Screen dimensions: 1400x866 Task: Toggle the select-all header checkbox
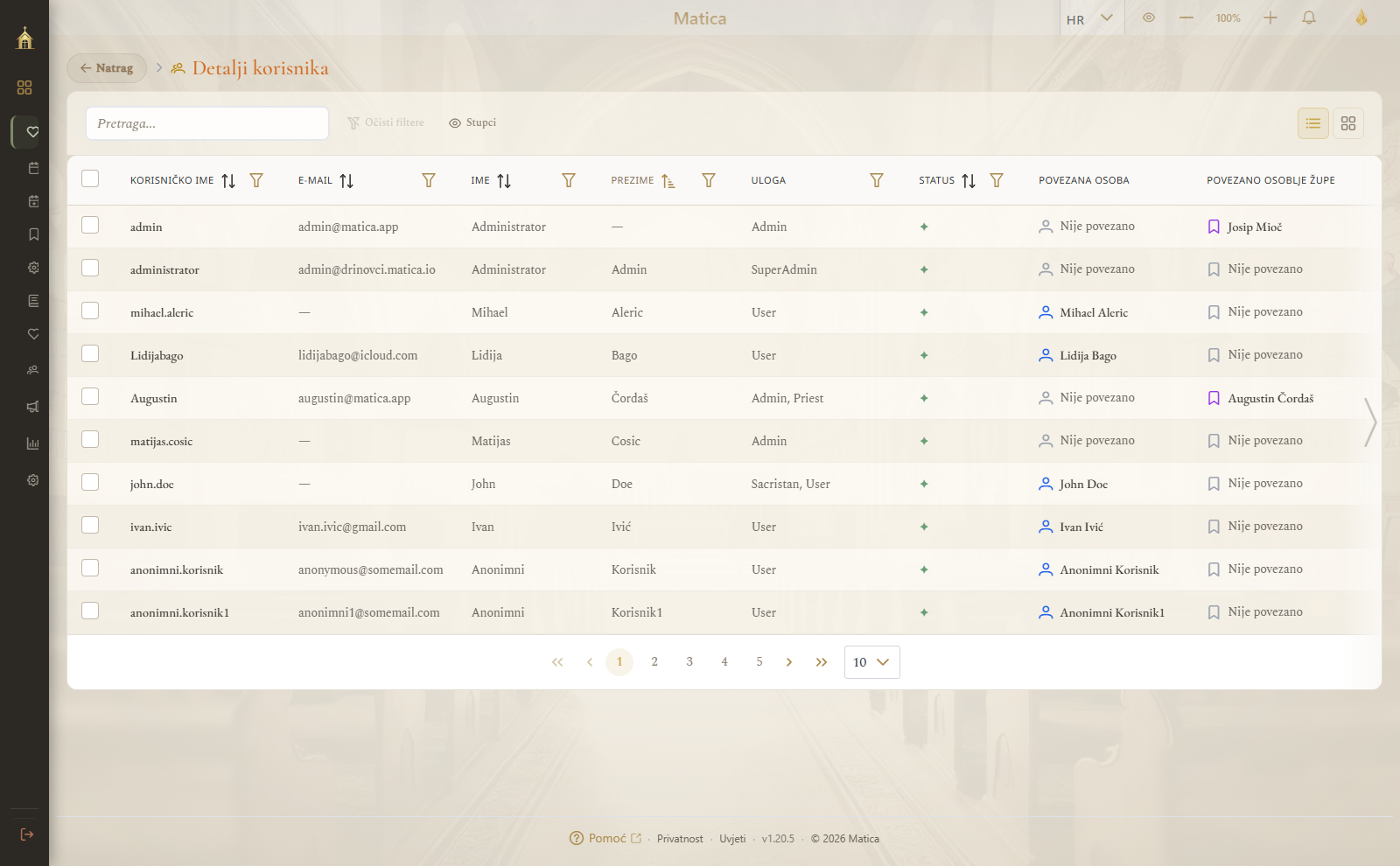90,178
